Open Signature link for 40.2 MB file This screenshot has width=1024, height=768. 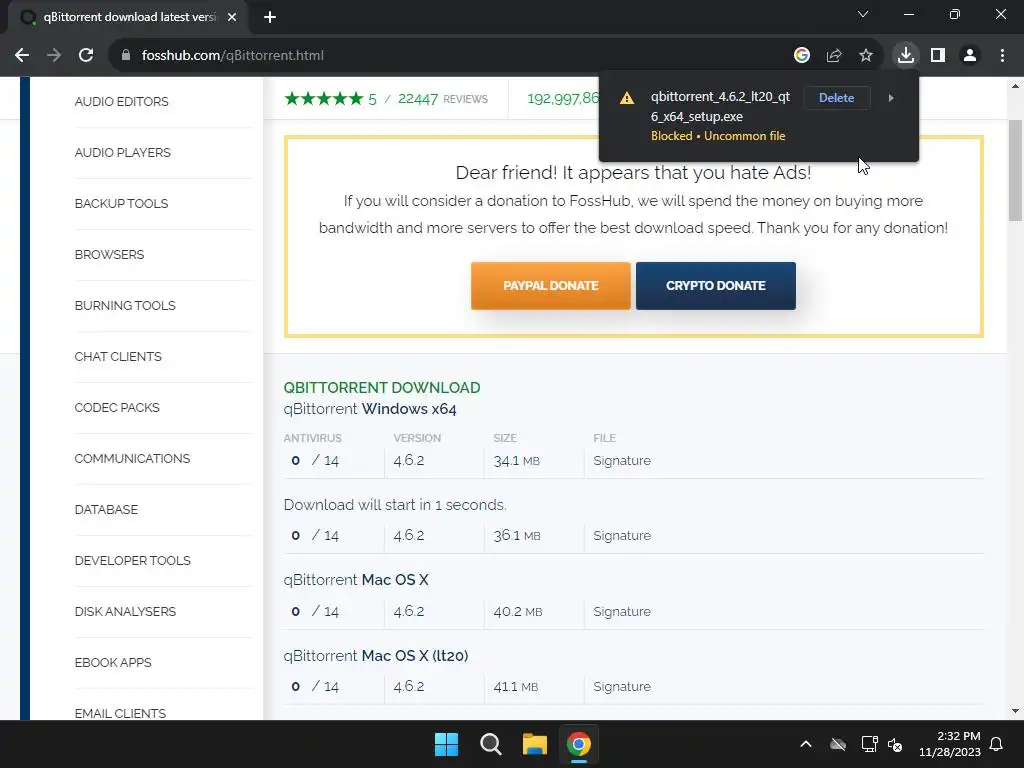[622, 612]
